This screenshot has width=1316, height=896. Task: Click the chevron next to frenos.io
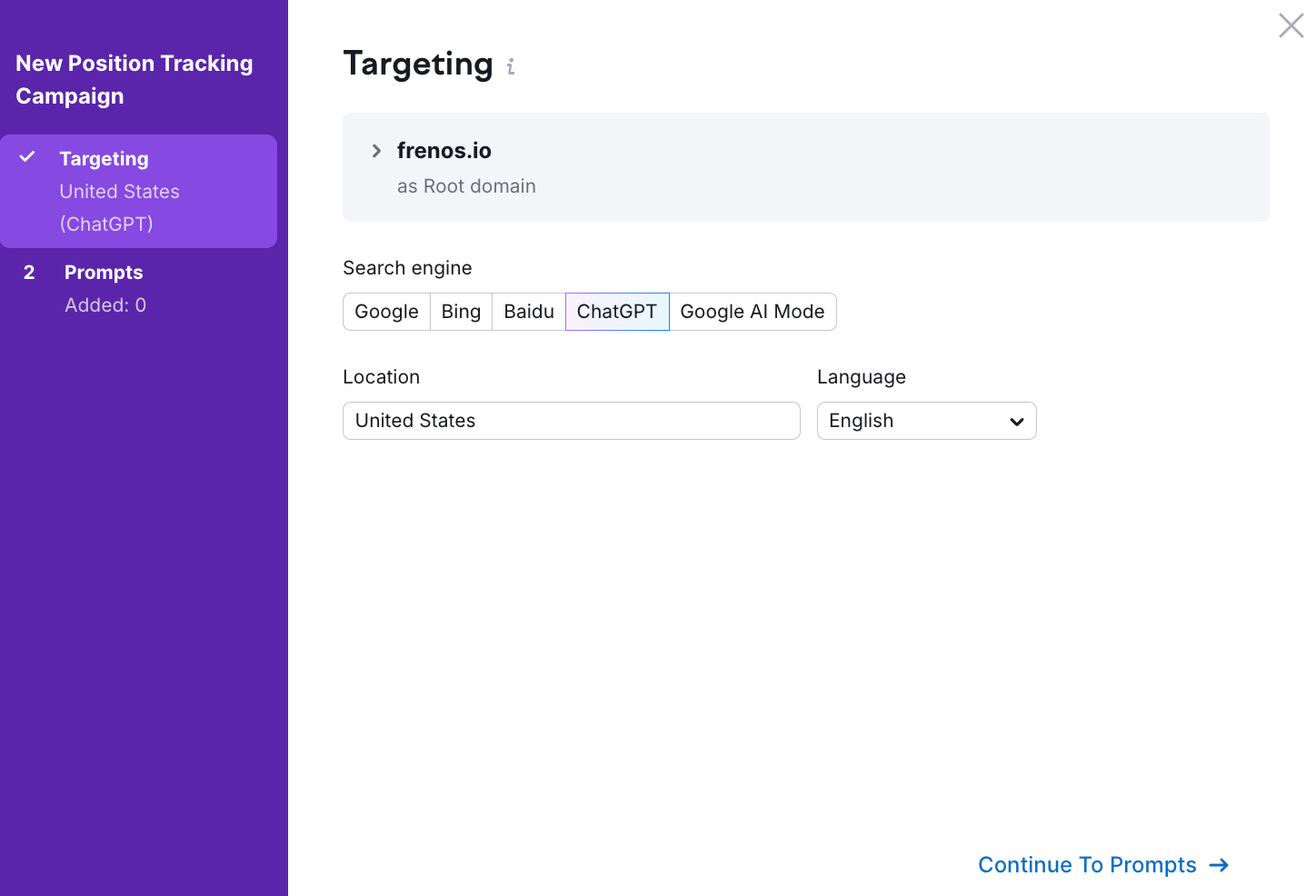click(376, 151)
